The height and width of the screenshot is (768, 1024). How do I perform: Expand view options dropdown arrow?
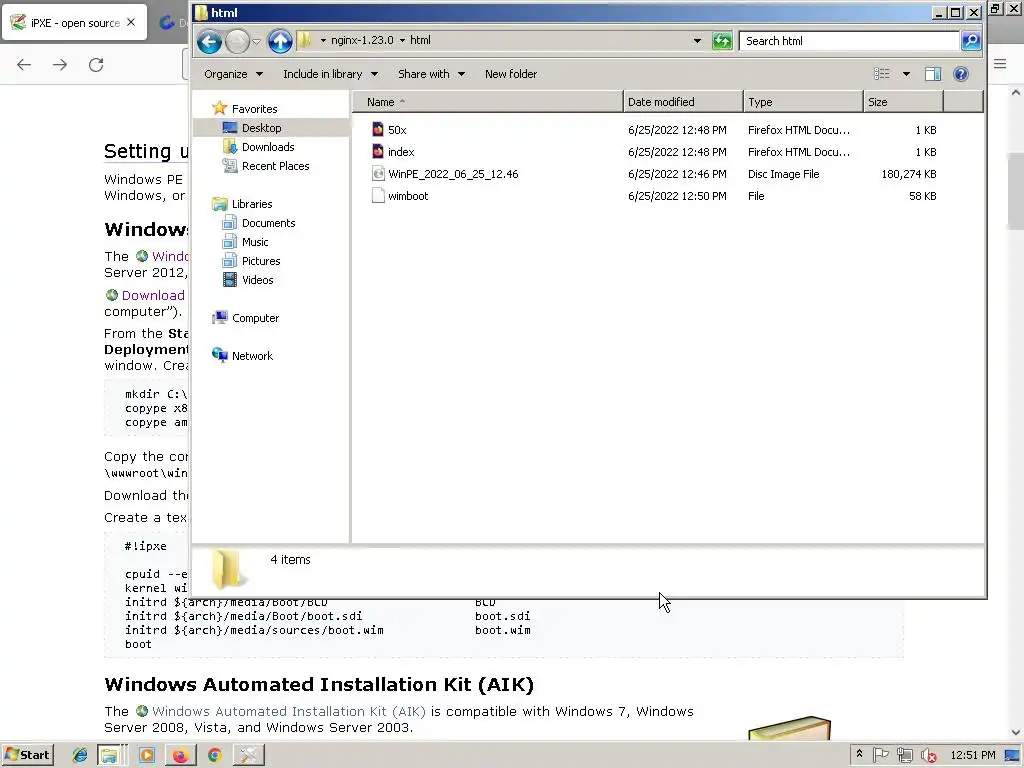click(x=906, y=74)
